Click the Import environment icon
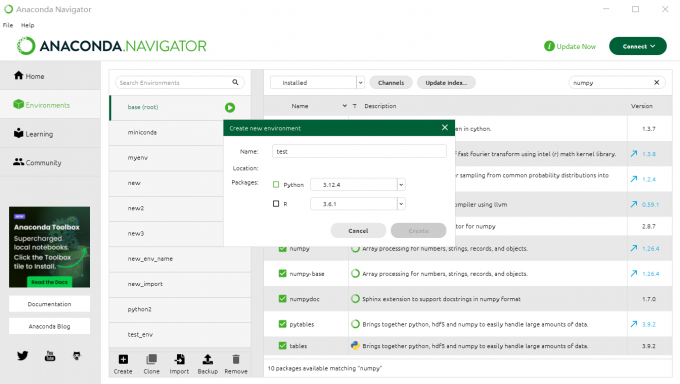This screenshot has width=680, height=384. tap(179, 359)
